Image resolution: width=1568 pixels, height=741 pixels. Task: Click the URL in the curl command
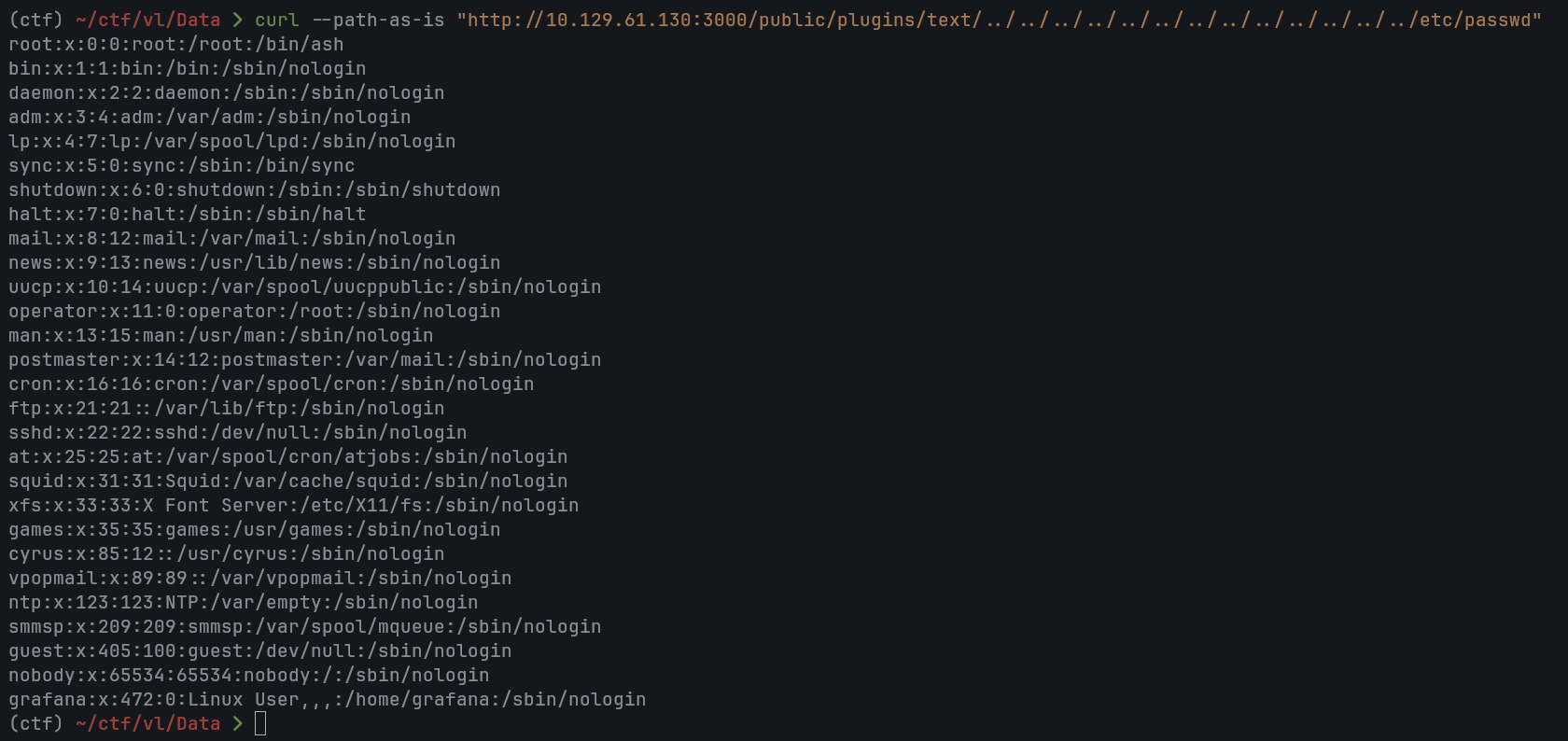(999, 20)
